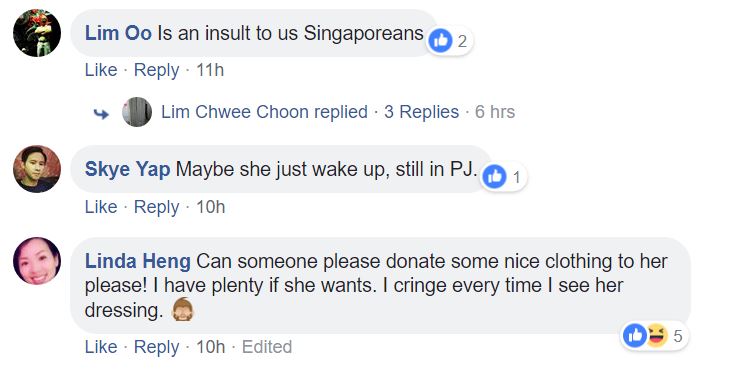Image resolution: width=742 pixels, height=369 pixels.
Task: Like Skye Yap's comment
Action: [x=101, y=207]
